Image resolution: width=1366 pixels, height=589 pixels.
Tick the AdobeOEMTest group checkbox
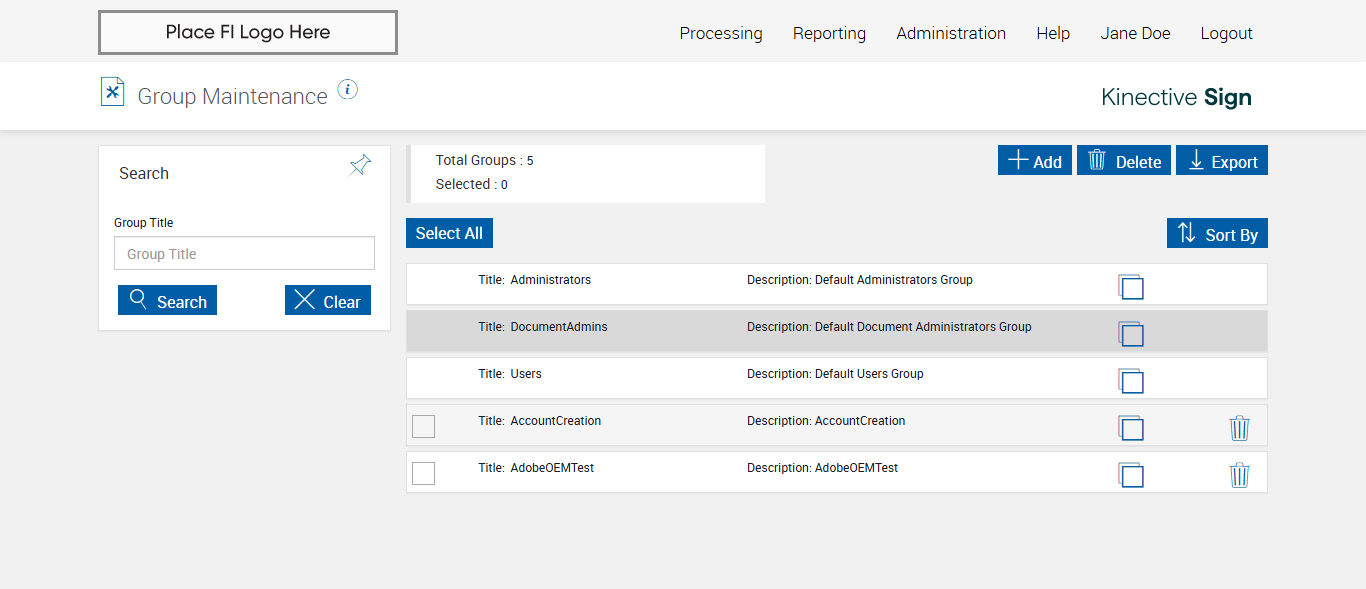(x=424, y=473)
